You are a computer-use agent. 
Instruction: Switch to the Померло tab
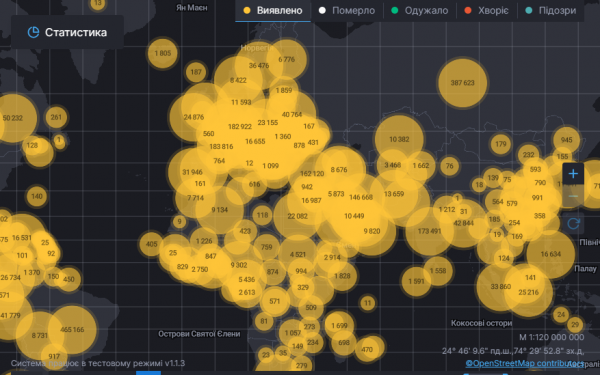(347, 11)
